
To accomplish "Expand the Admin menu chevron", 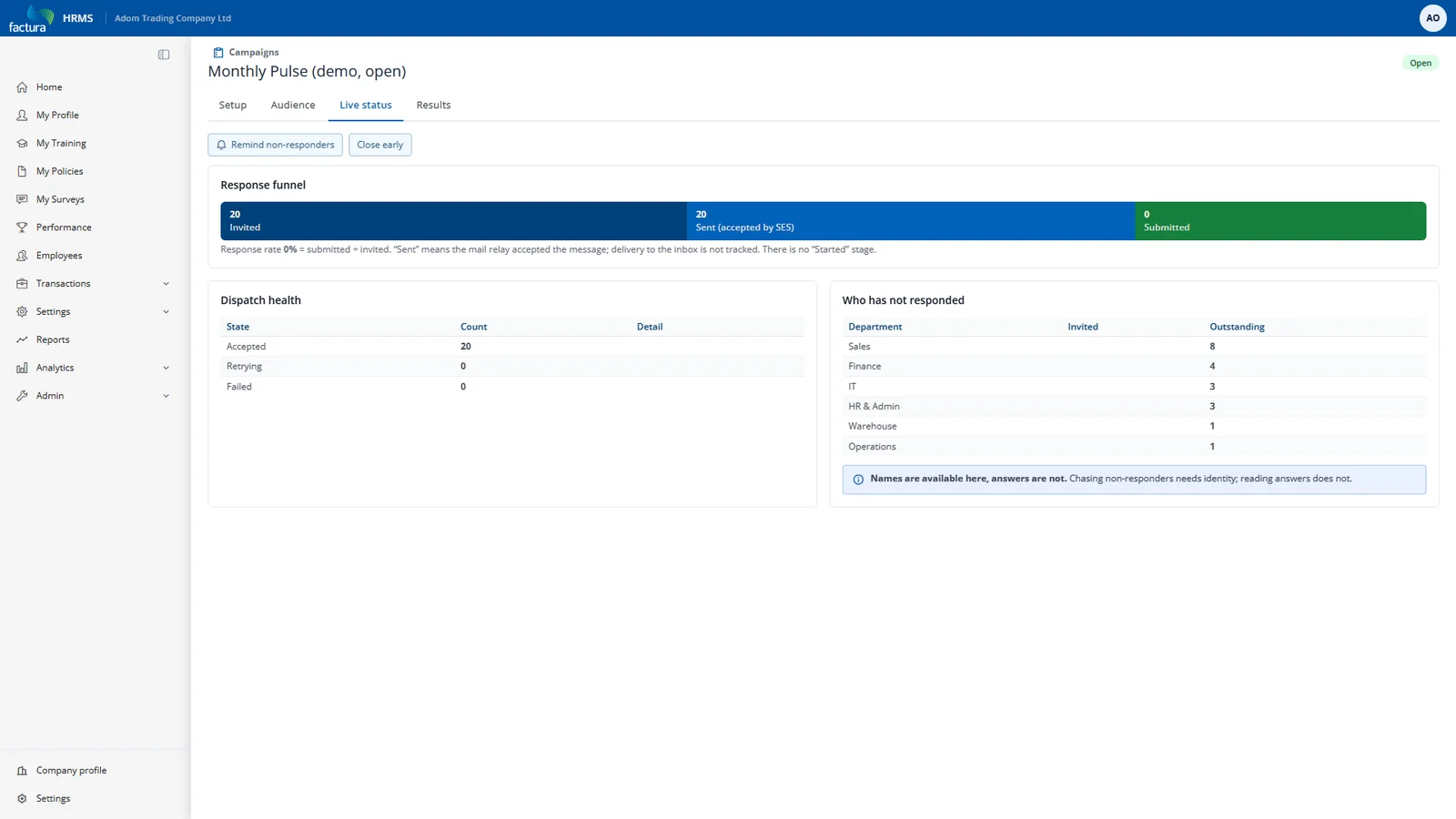I will (x=166, y=396).
